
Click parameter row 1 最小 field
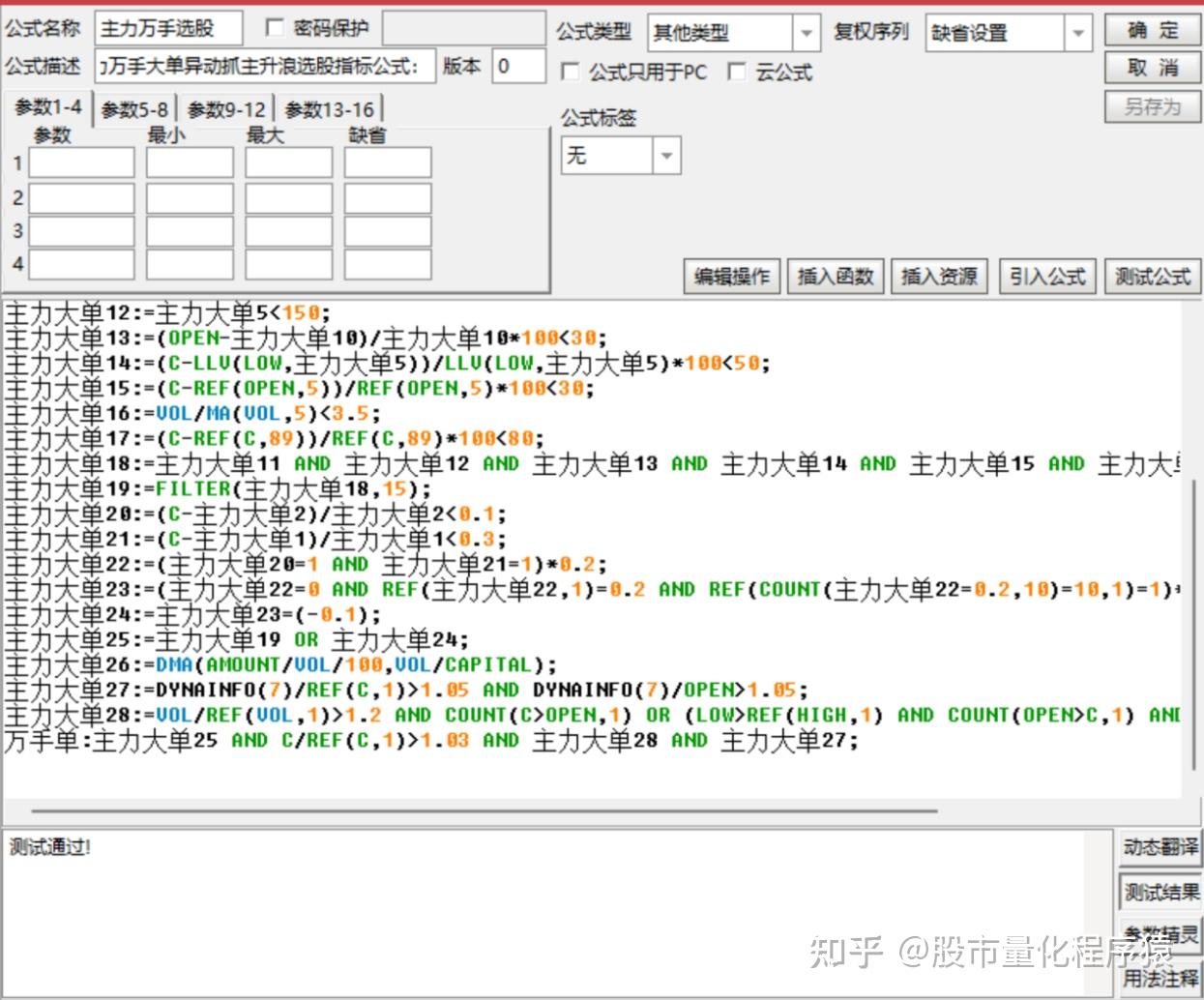(190, 162)
